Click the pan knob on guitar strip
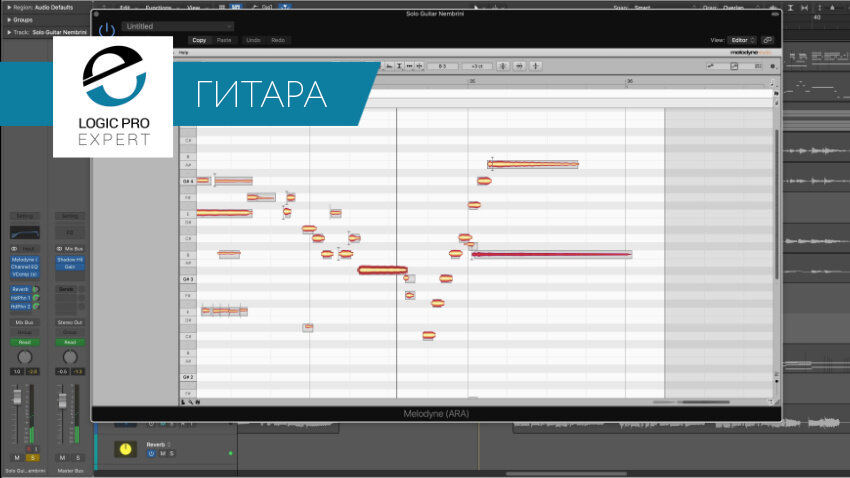 [25, 357]
